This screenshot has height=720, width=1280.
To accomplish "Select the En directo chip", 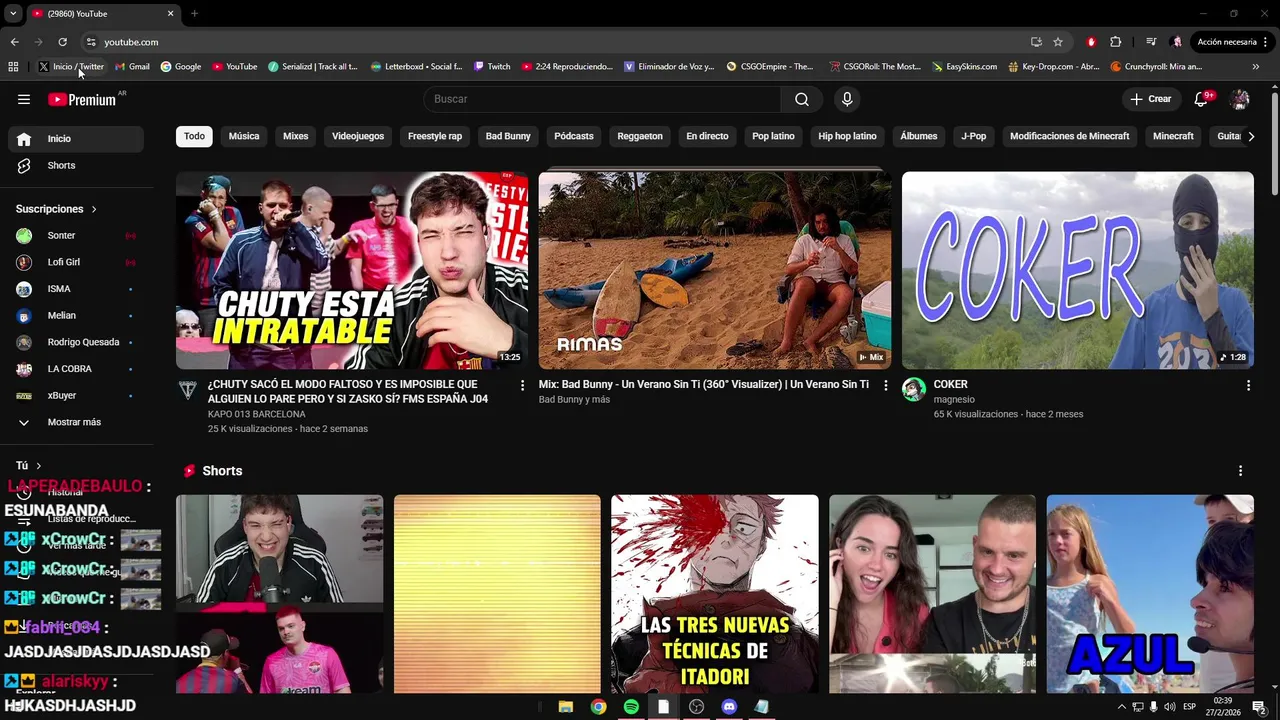I will [707, 136].
